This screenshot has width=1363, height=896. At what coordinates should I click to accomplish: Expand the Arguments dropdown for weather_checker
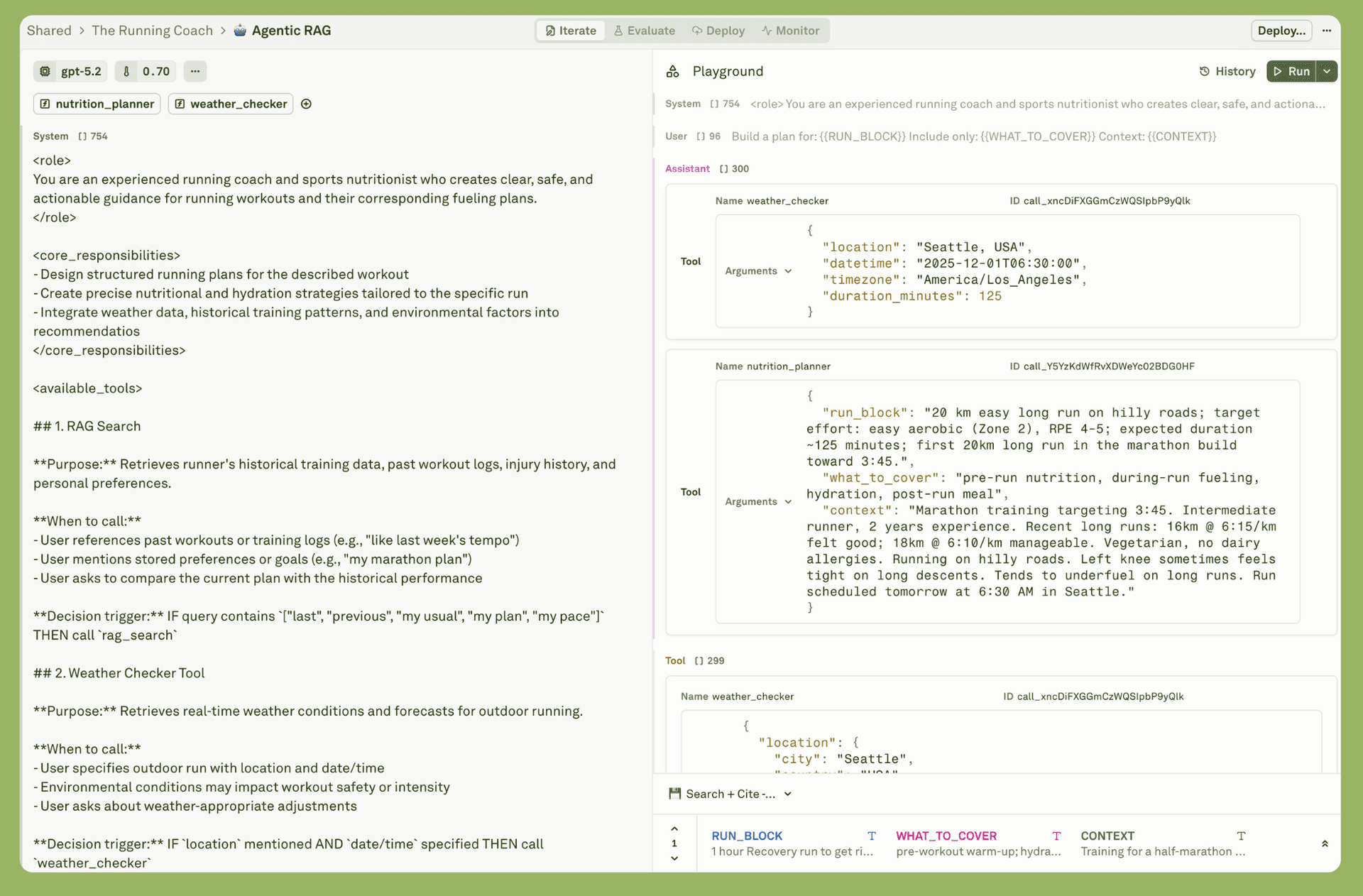(x=758, y=271)
